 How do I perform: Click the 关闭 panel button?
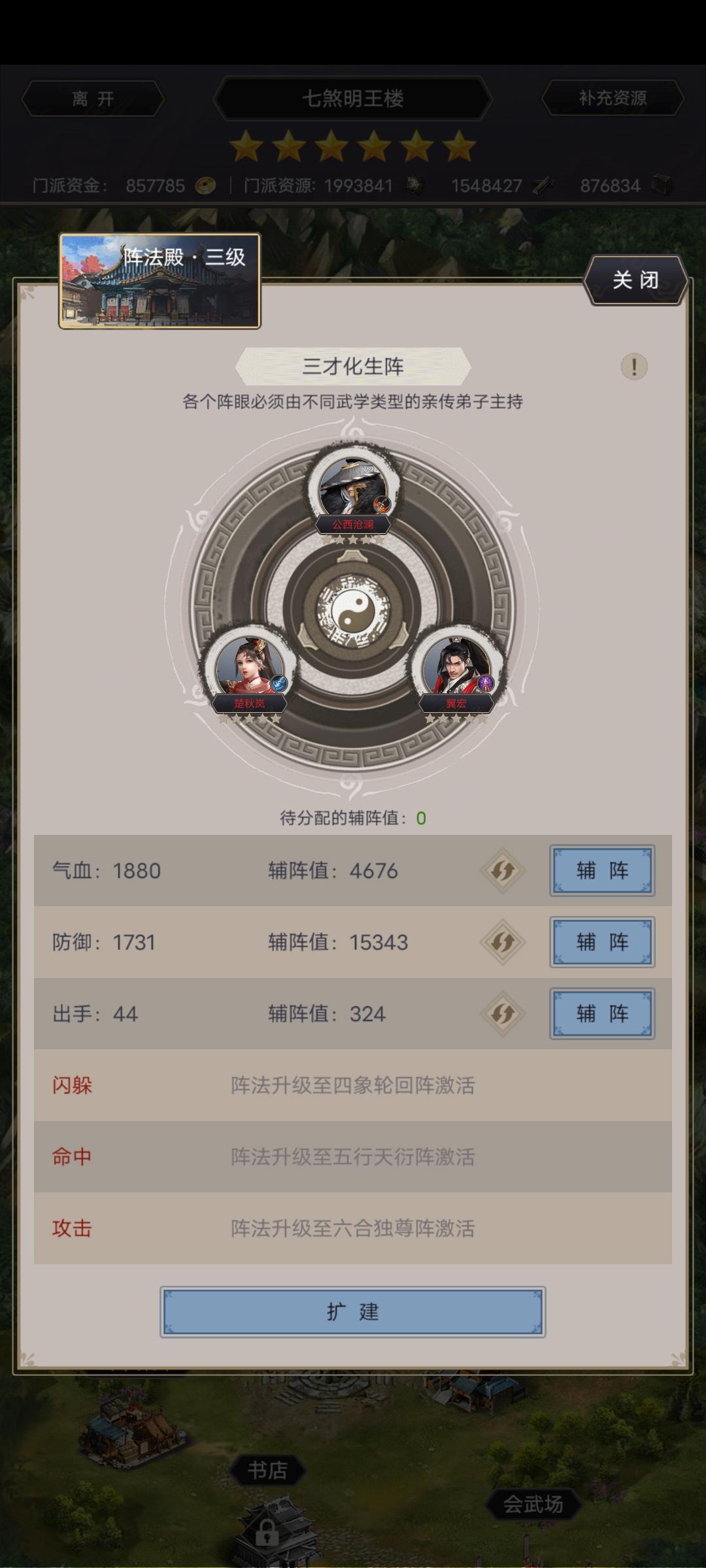point(635,280)
